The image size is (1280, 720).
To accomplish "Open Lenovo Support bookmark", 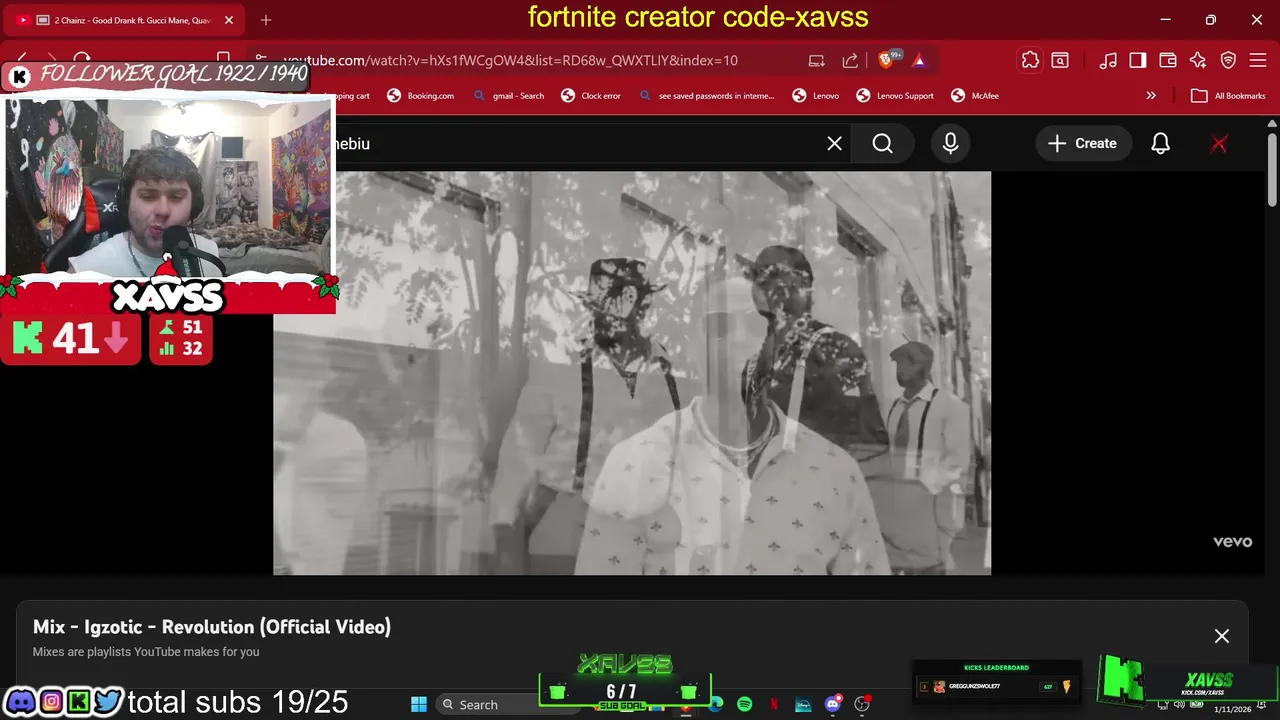I will coord(895,96).
